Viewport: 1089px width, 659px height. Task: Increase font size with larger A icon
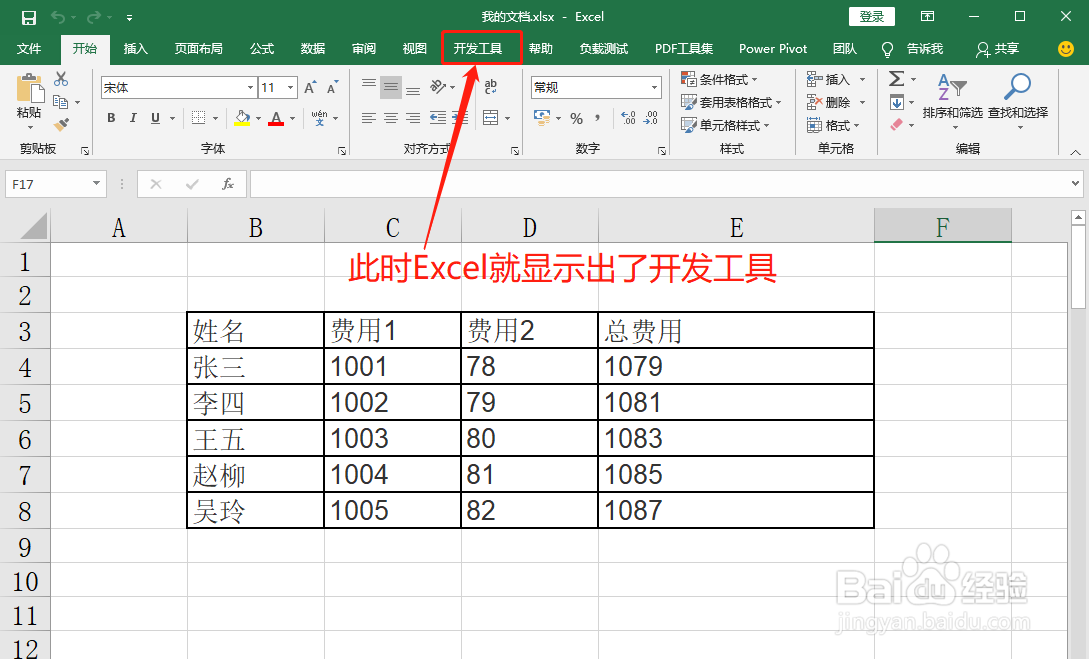point(310,87)
